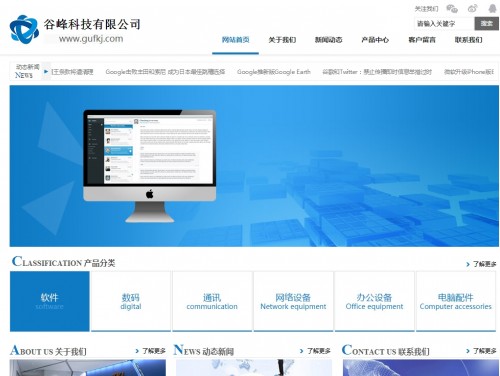Click Google Earth news ticker headline
The height and width of the screenshot is (376, 500).
274,72
